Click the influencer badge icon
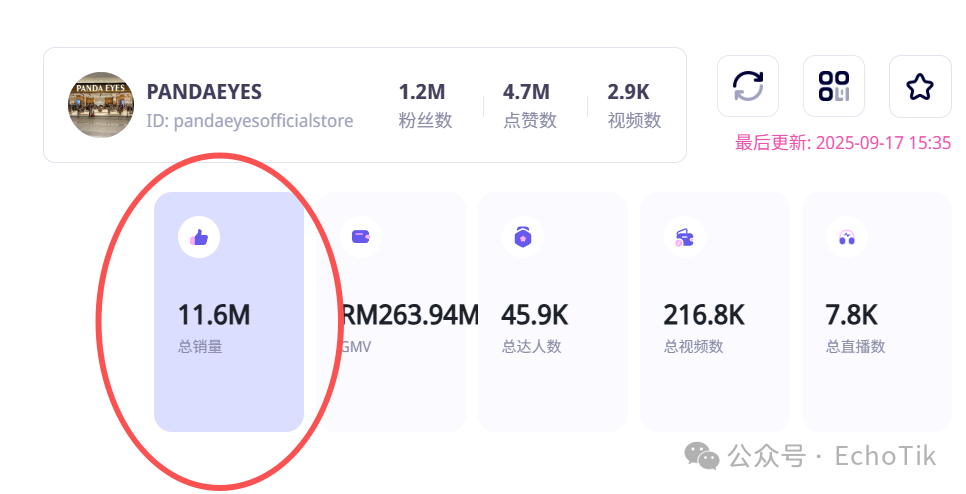 [x=523, y=237]
